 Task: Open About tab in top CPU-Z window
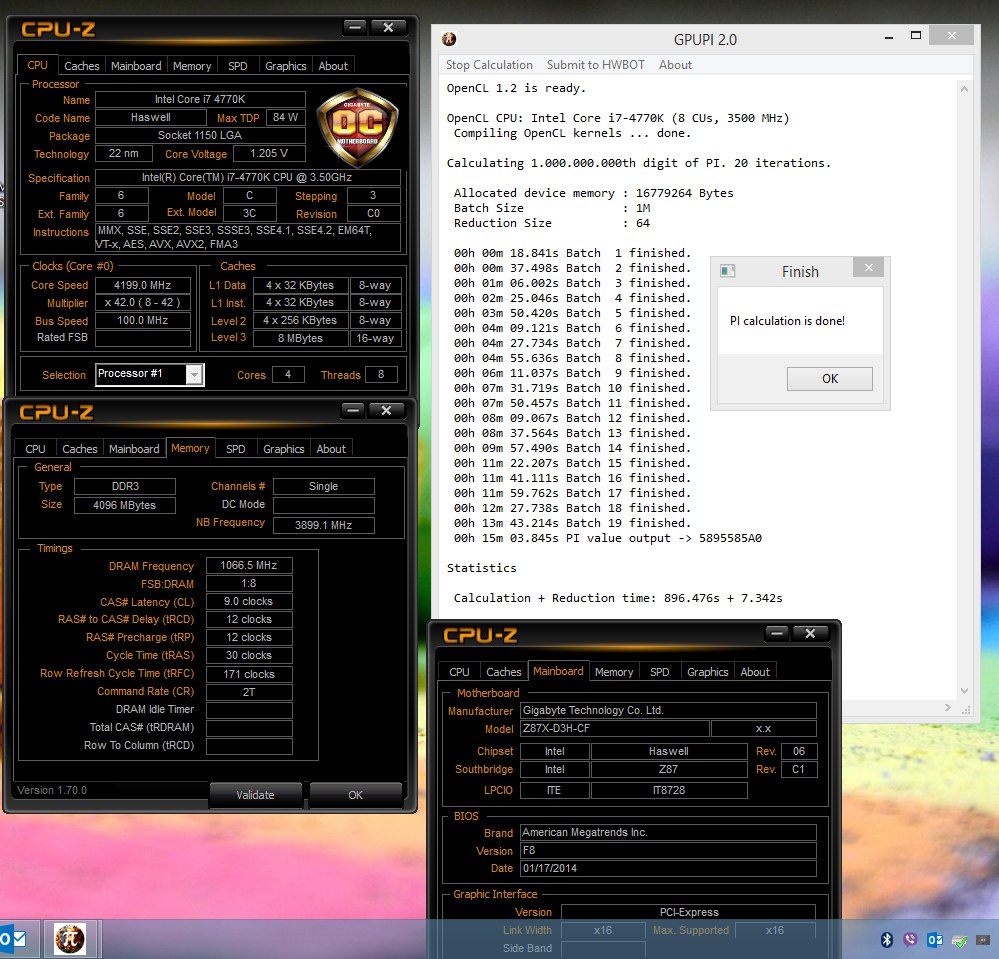[x=333, y=66]
